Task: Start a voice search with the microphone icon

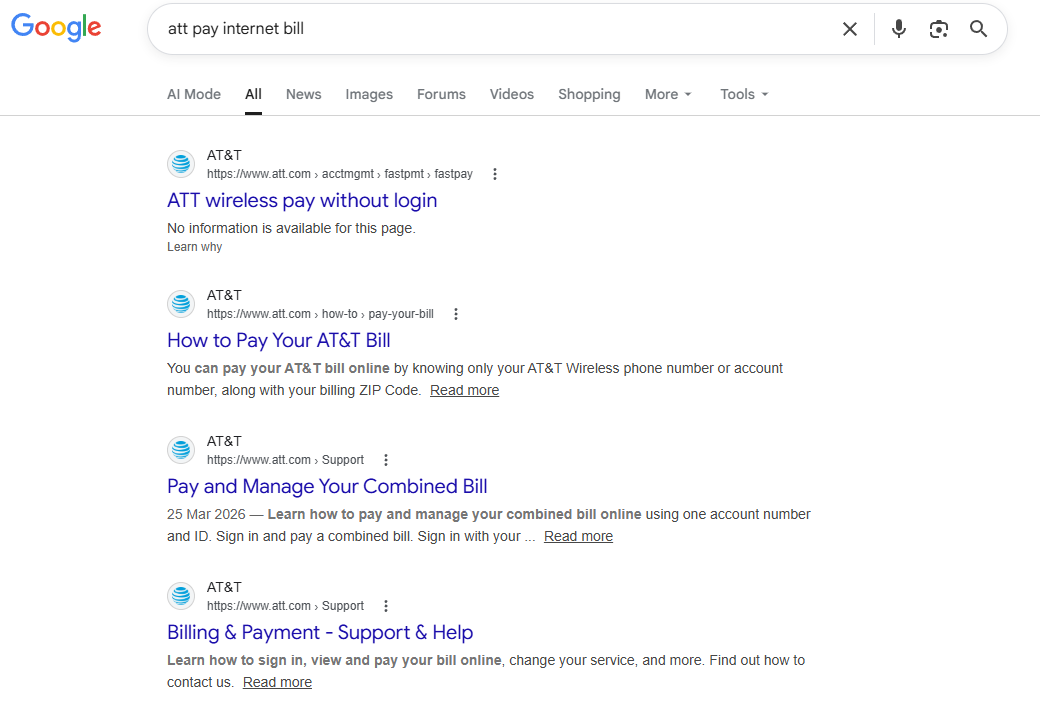Action: click(898, 29)
